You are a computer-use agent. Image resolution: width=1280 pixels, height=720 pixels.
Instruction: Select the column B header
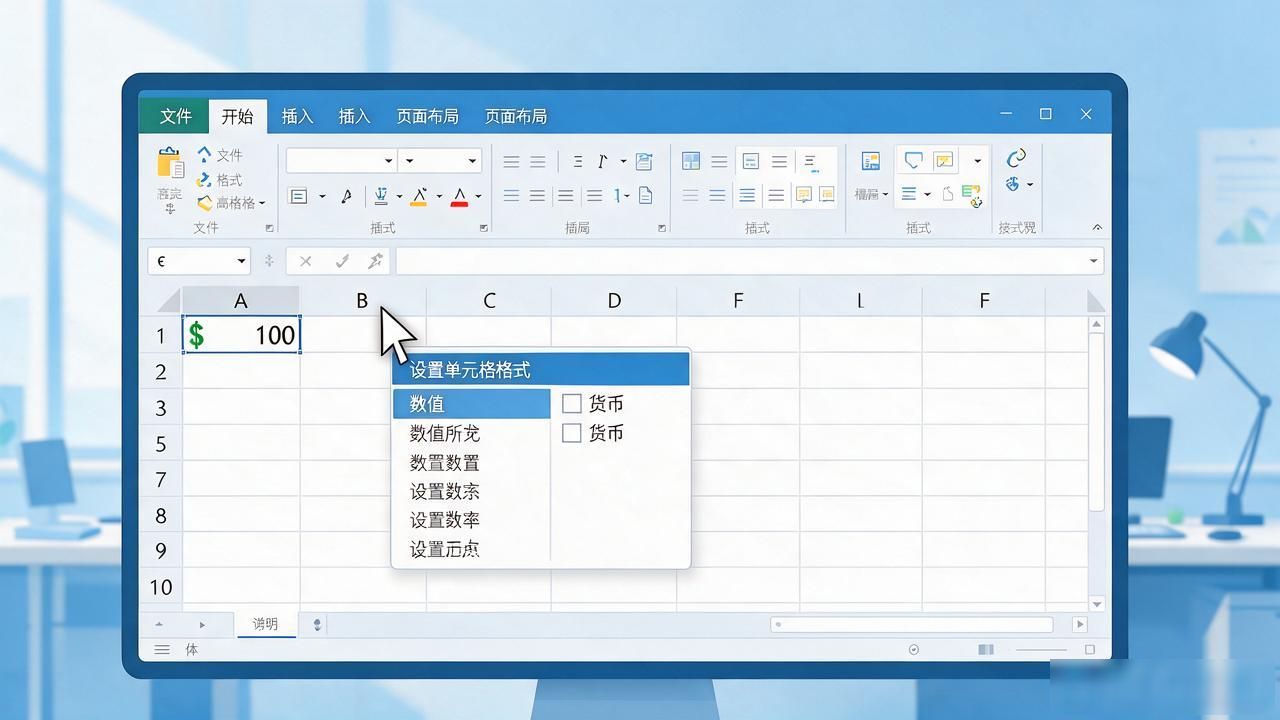362,300
